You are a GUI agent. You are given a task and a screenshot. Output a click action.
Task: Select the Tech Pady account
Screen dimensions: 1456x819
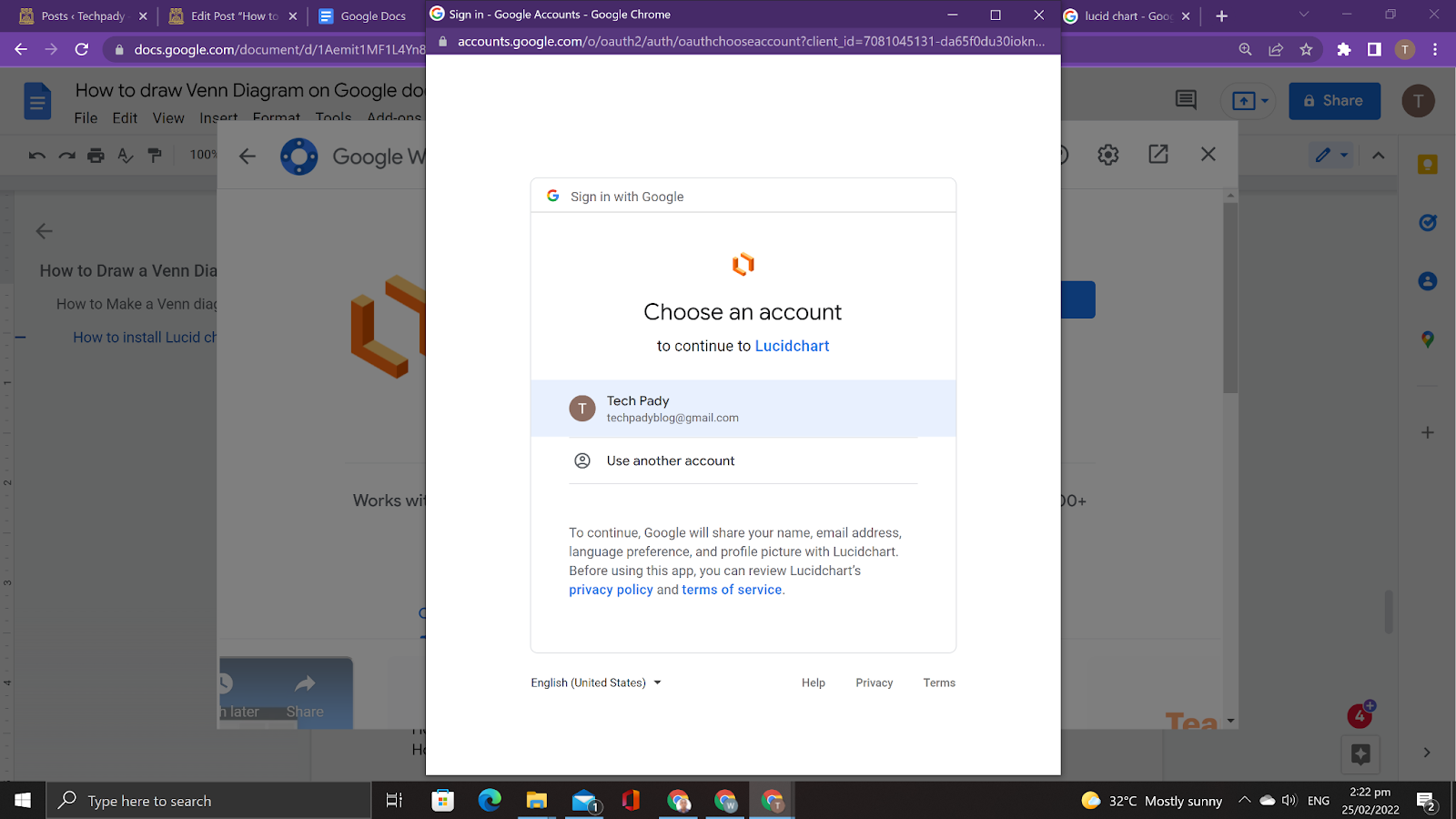pyautogui.click(x=743, y=409)
